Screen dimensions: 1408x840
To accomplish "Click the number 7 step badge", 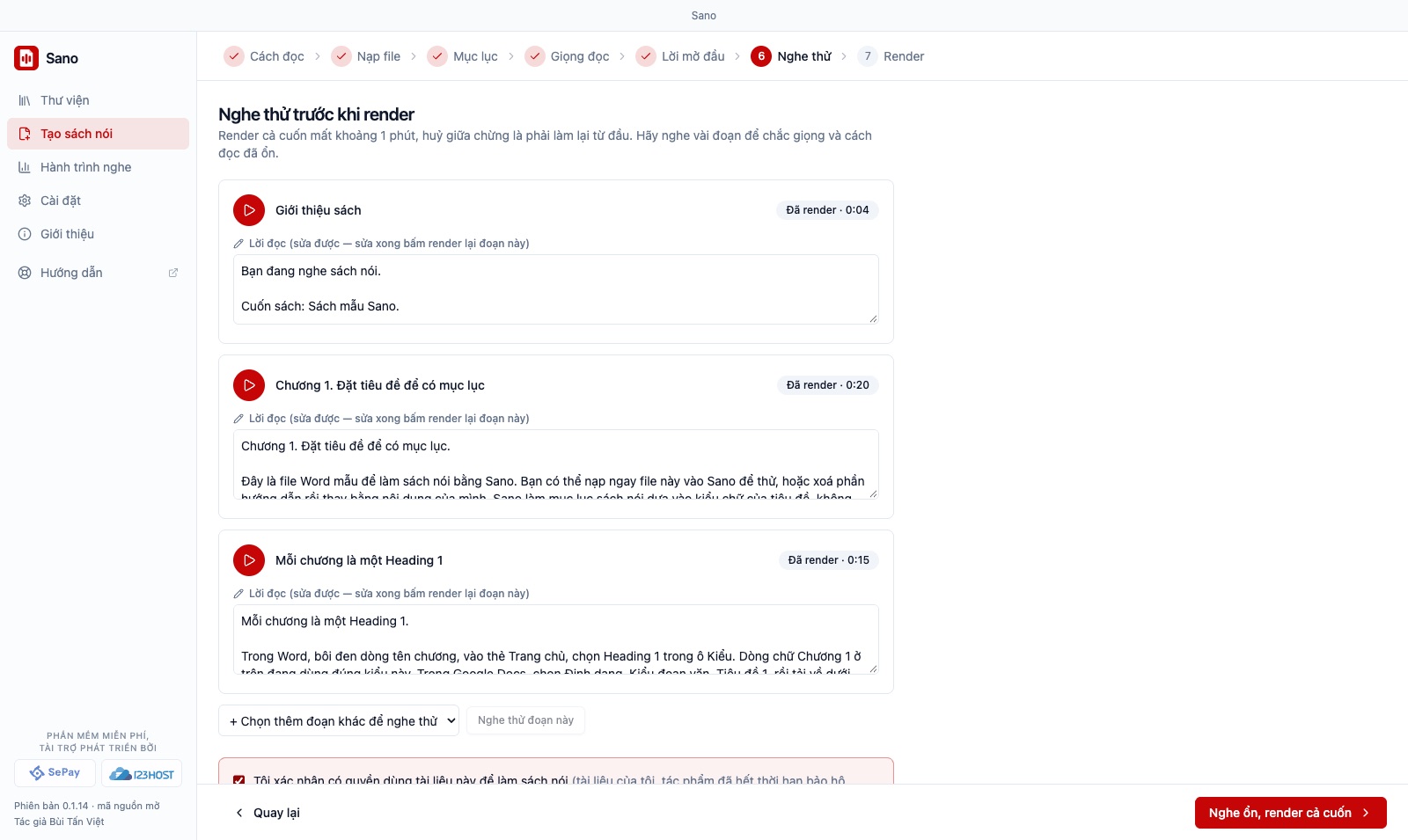I will tap(868, 56).
